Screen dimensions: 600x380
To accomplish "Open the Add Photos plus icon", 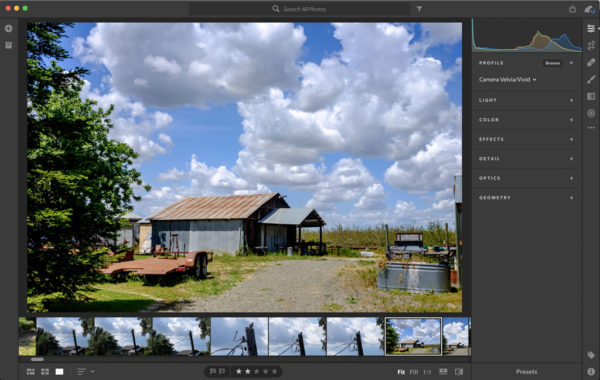I will tap(8, 28).
